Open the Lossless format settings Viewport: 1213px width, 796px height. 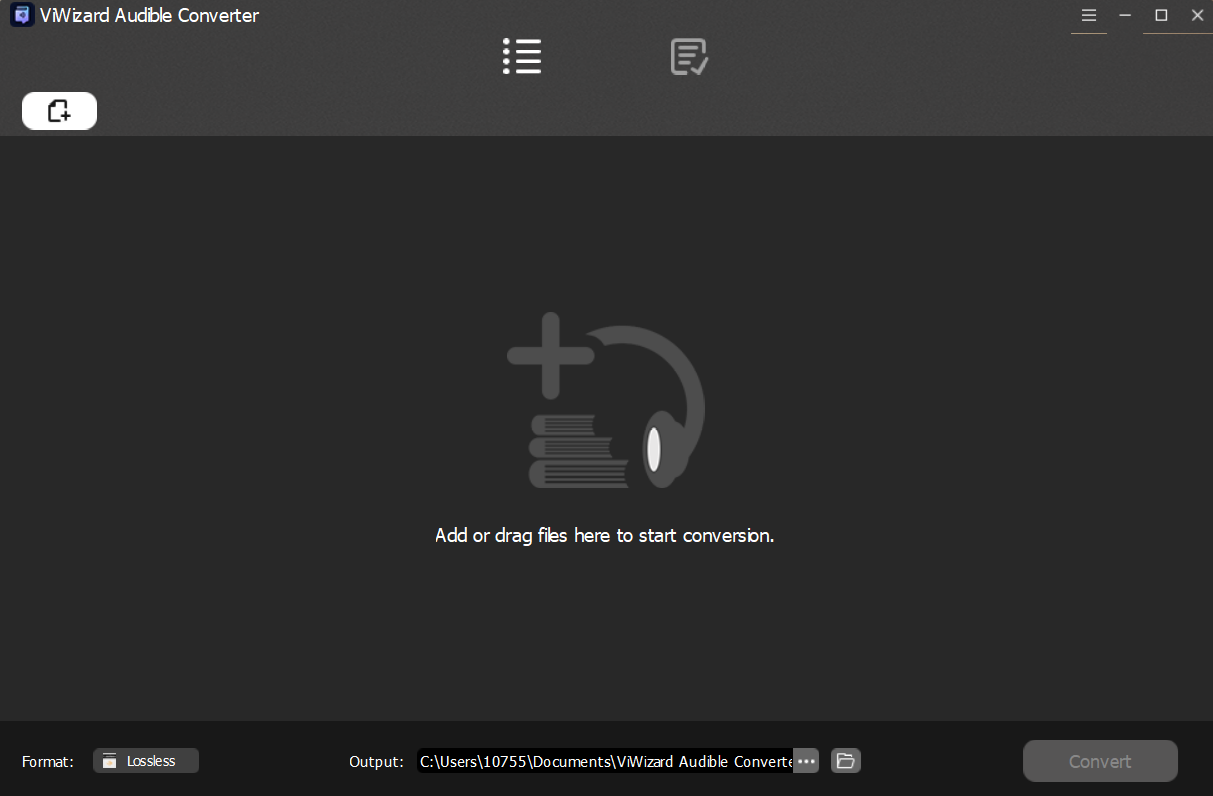146,761
